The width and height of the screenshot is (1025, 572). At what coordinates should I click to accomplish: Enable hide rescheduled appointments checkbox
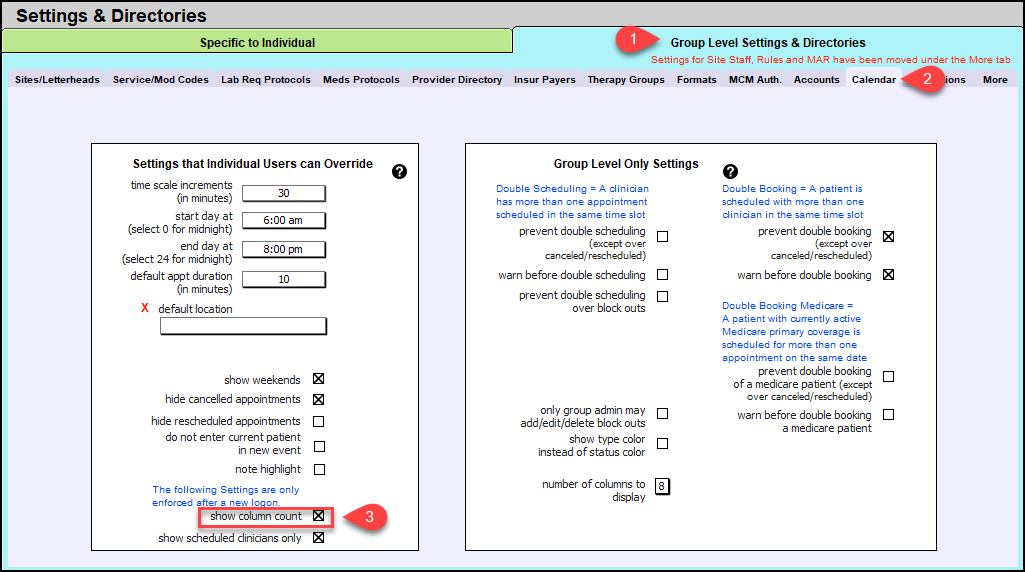pos(319,421)
